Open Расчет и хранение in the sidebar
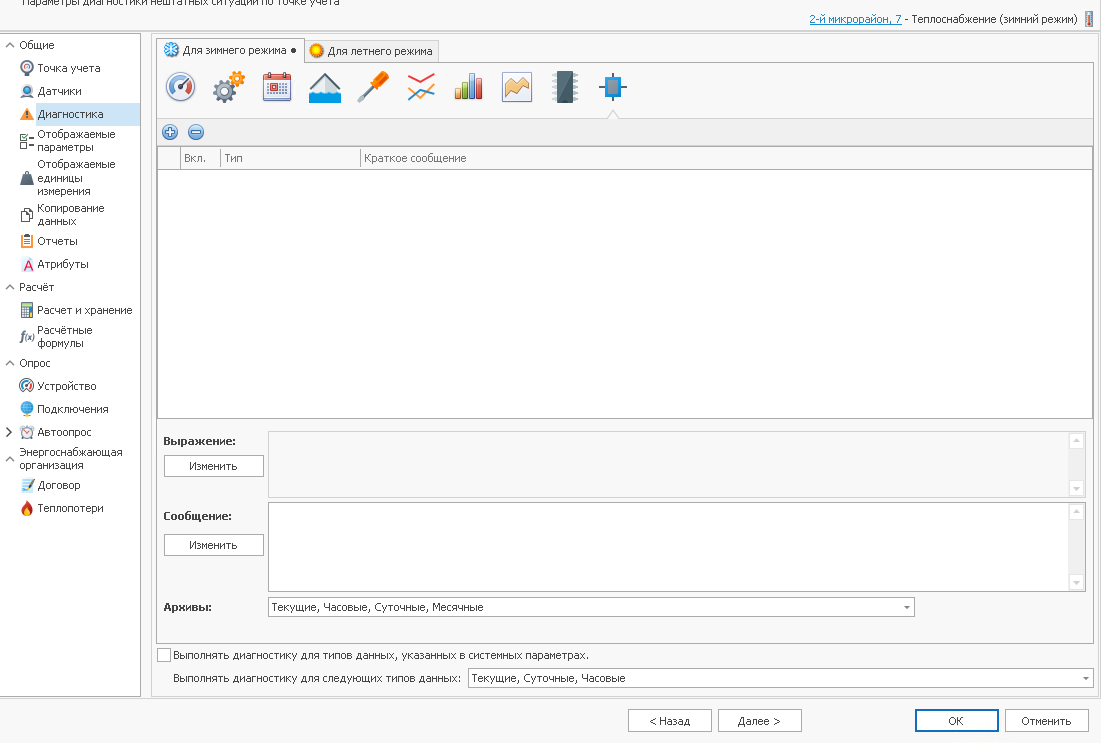This screenshot has width=1101, height=743. (84, 310)
